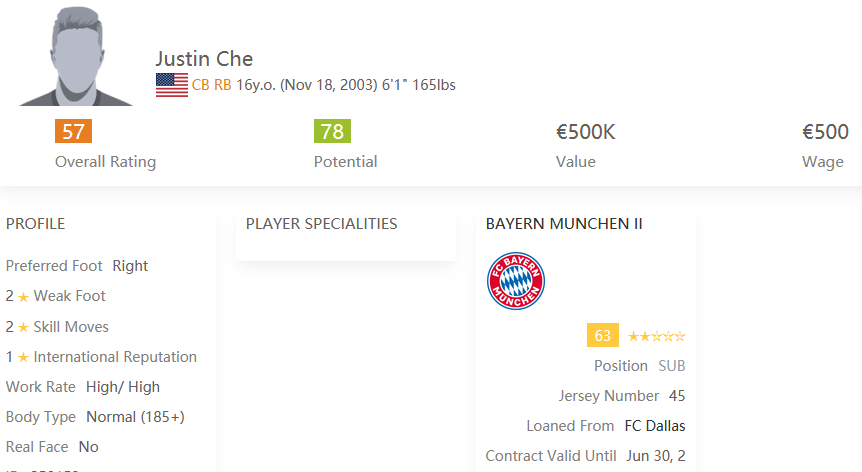Click the Player Specialities panel header
This screenshot has height=472, width=862.
321,224
